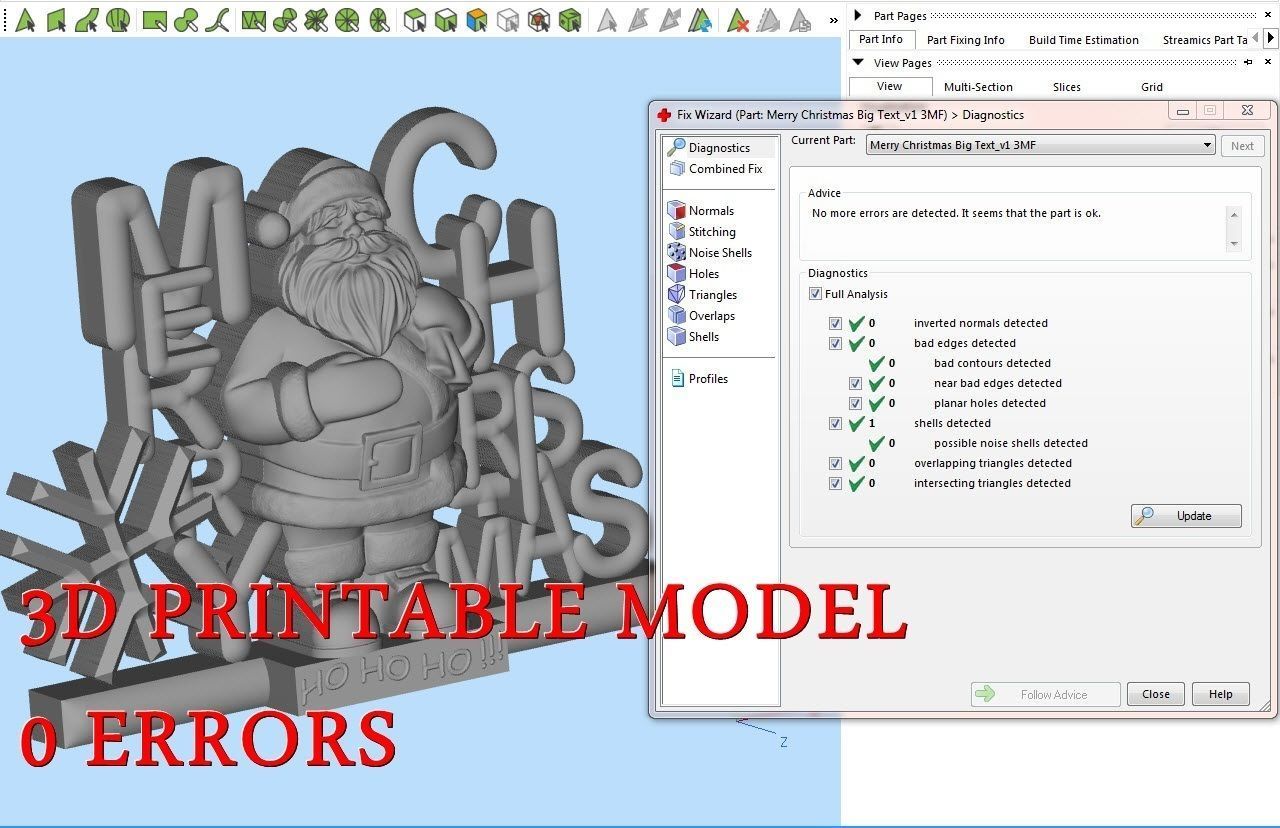Click the Next button beside Current Part

1242,146
